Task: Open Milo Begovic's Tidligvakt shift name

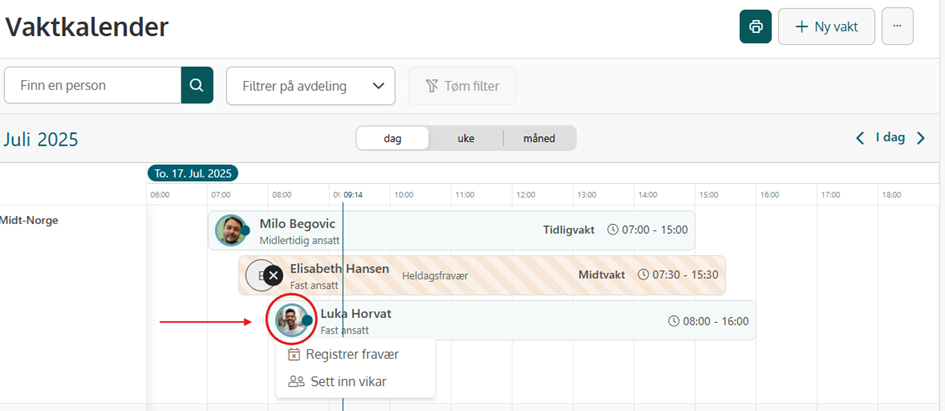Action: [568, 230]
